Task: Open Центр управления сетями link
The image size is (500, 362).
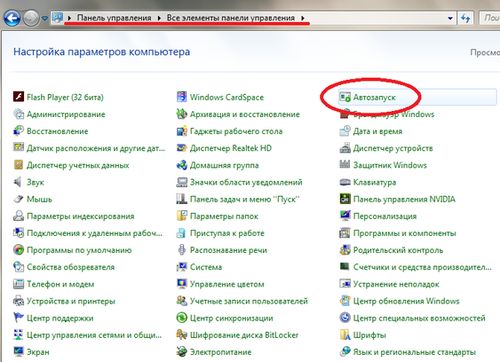Action: 94,335
